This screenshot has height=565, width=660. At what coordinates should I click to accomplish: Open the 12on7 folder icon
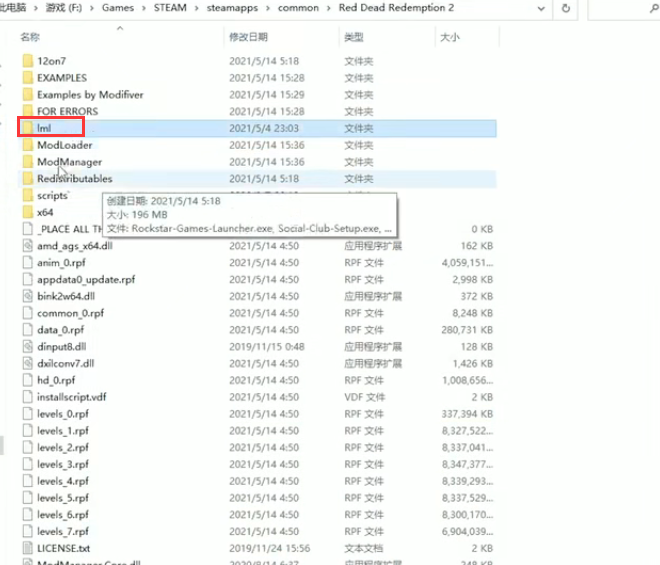(28, 61)
